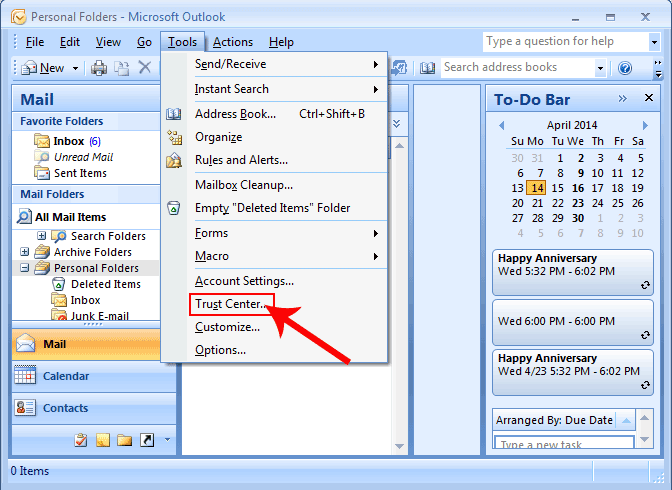Click the Calendar grid icon
Screen dimensions: 672x490
25,375
